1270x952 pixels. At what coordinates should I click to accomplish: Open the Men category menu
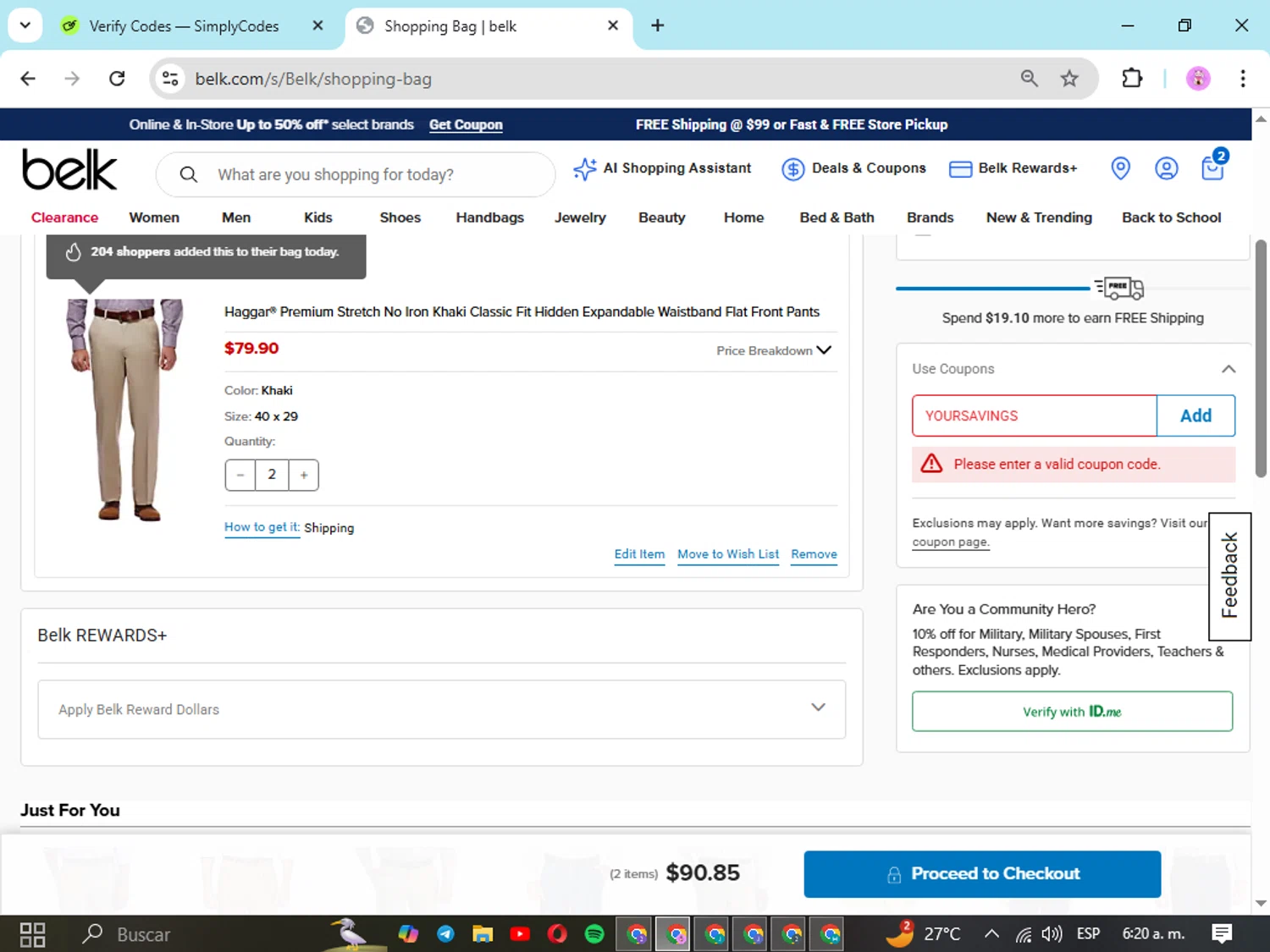tap(236, 217)
